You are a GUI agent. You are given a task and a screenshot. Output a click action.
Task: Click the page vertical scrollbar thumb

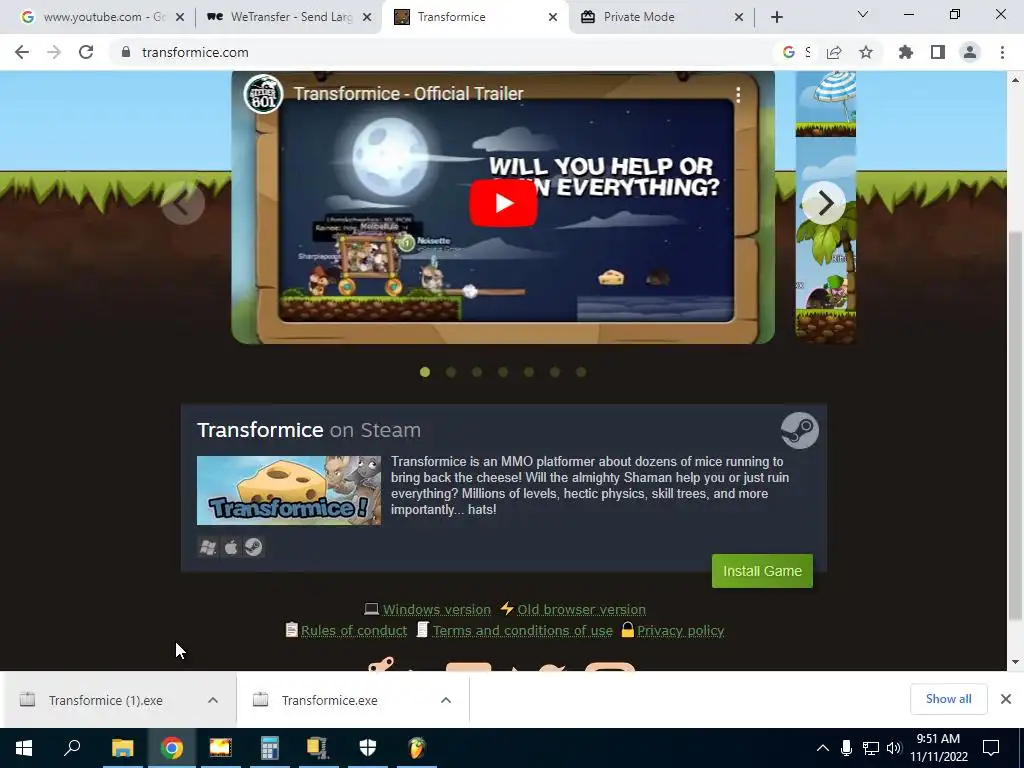(1015, 424)
